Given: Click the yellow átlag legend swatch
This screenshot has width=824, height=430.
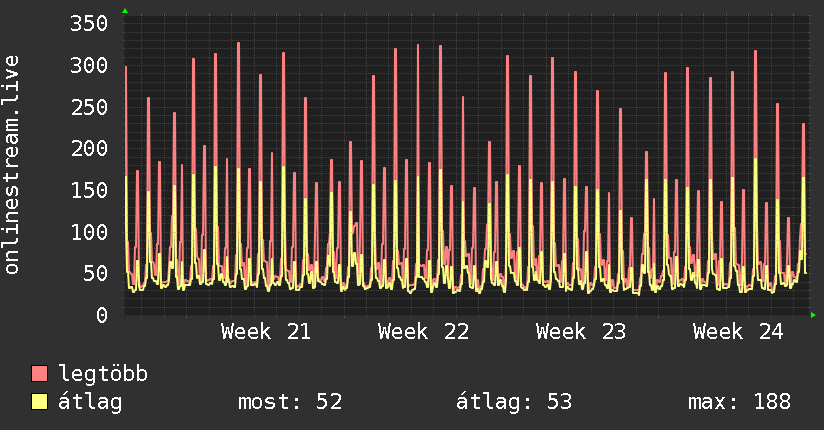Looking at the screenshot, I should [39, 401].
